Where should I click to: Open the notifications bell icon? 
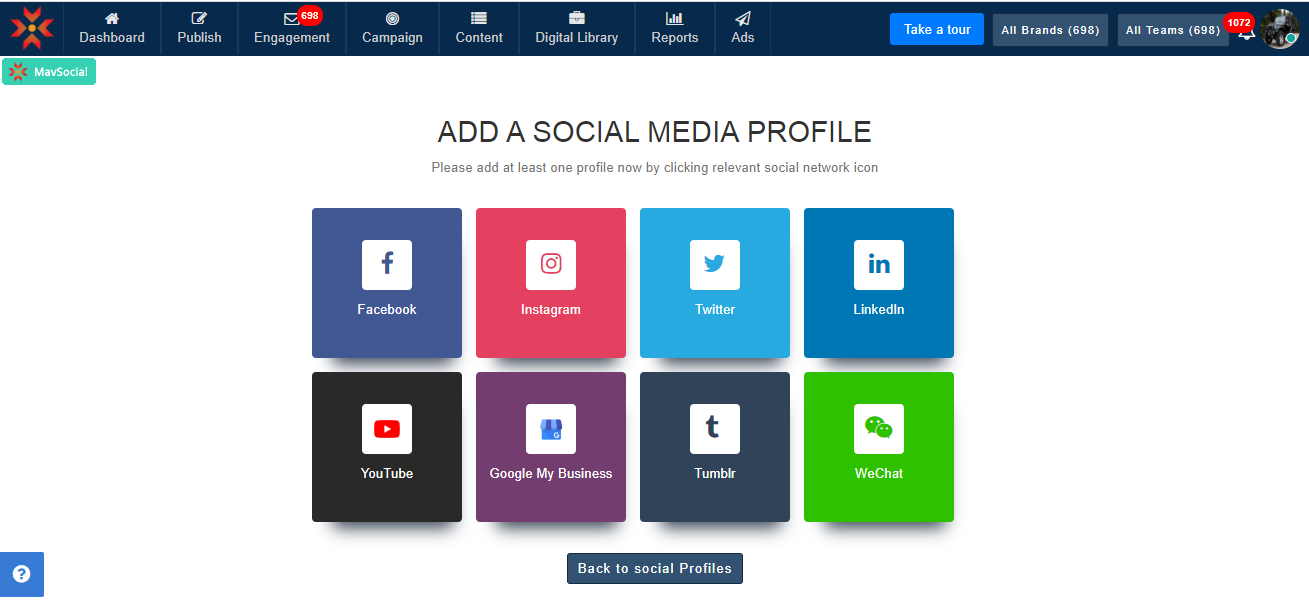[1246, 32]
